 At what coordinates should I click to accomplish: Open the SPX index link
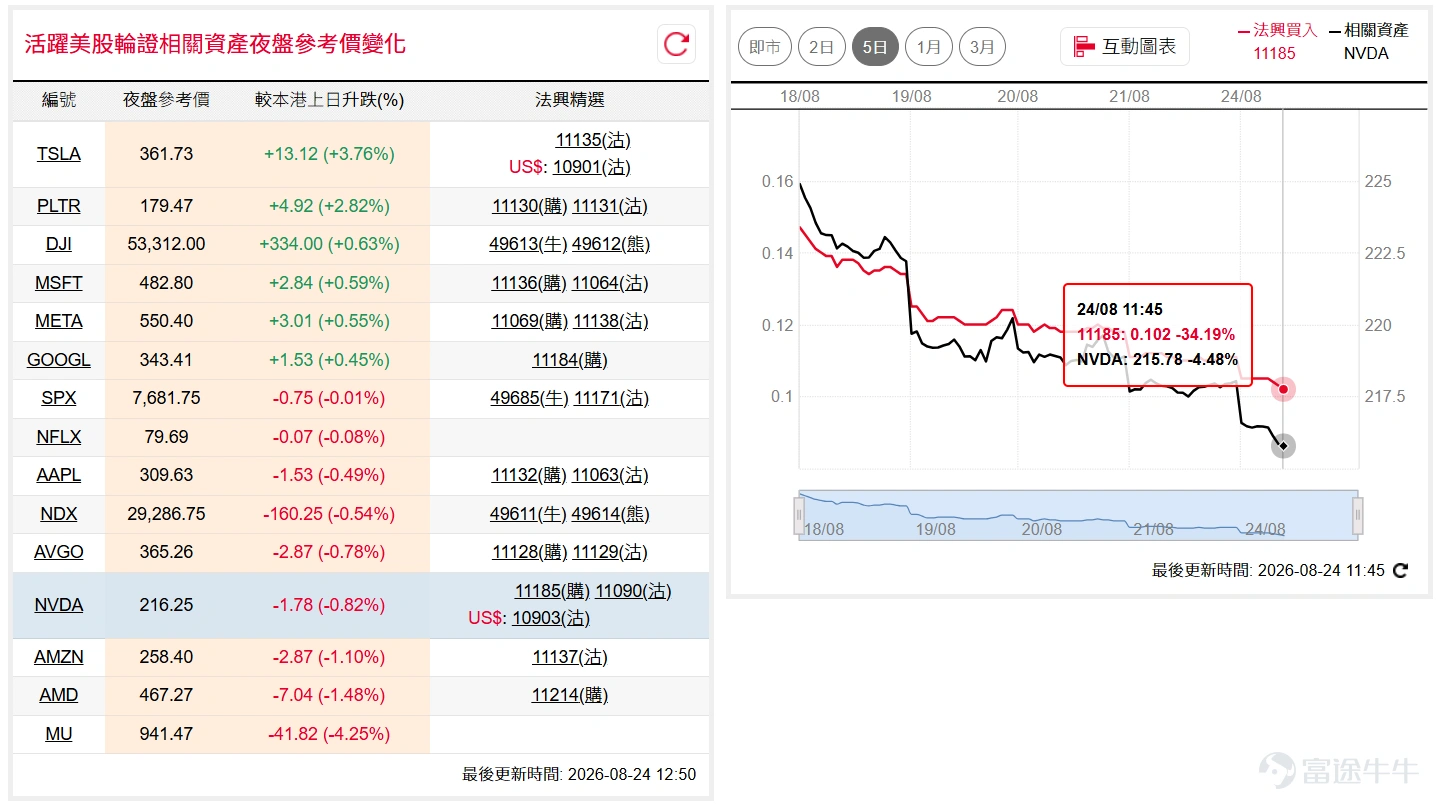click(x=59, y=398)
